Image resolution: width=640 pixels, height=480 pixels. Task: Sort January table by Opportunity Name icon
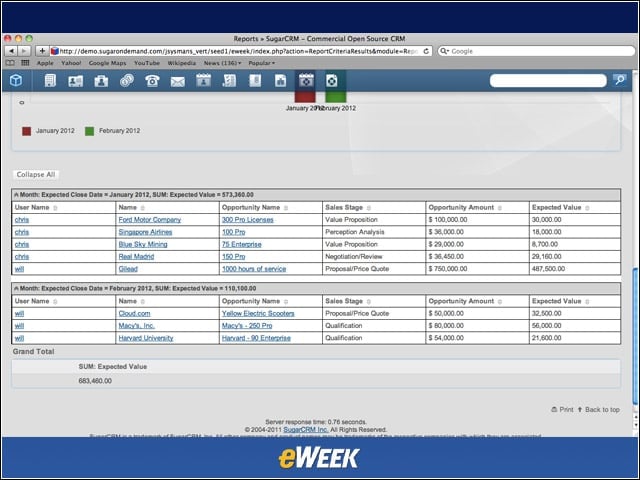[286, 208]
